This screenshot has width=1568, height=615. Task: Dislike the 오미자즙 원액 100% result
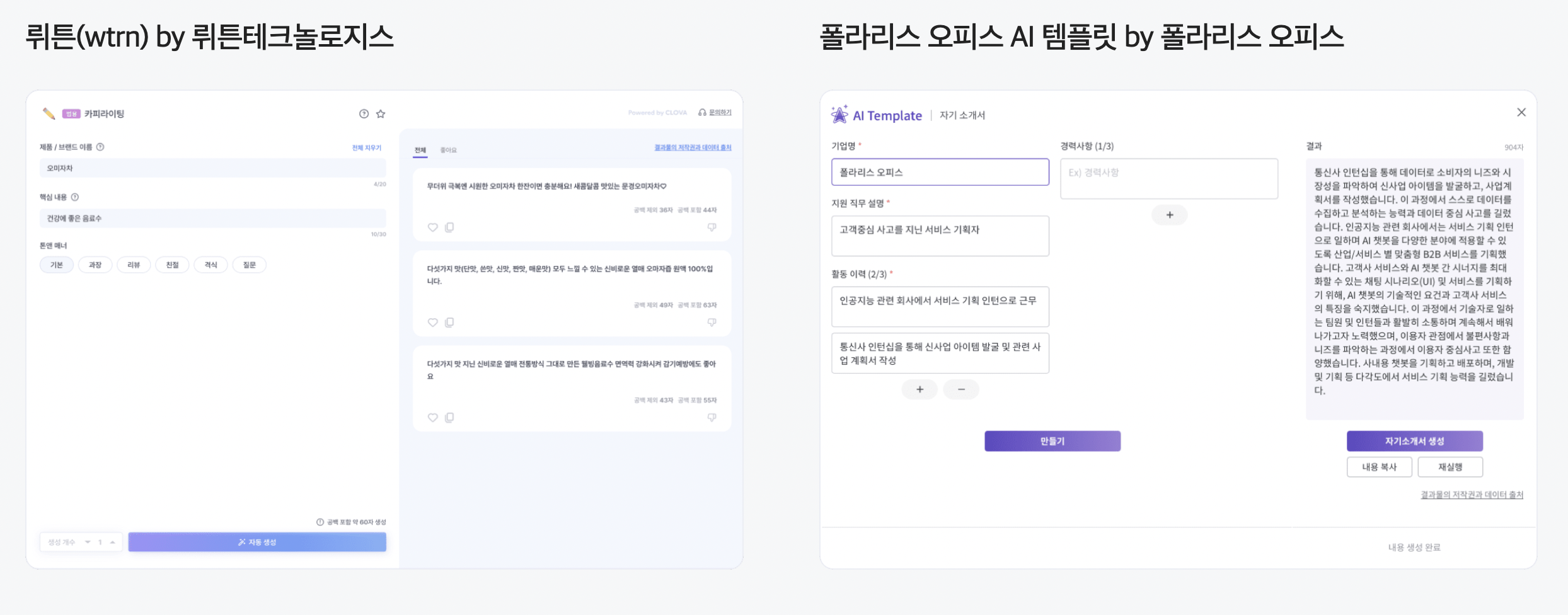(712, 323)
